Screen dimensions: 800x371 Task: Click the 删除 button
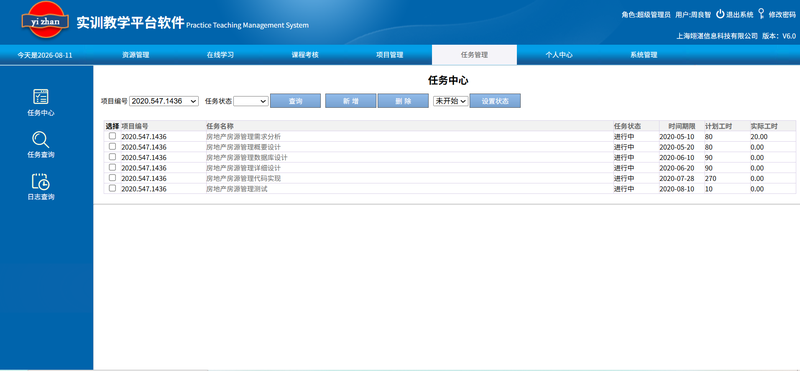pyautogui.click(x=403, y=101)
